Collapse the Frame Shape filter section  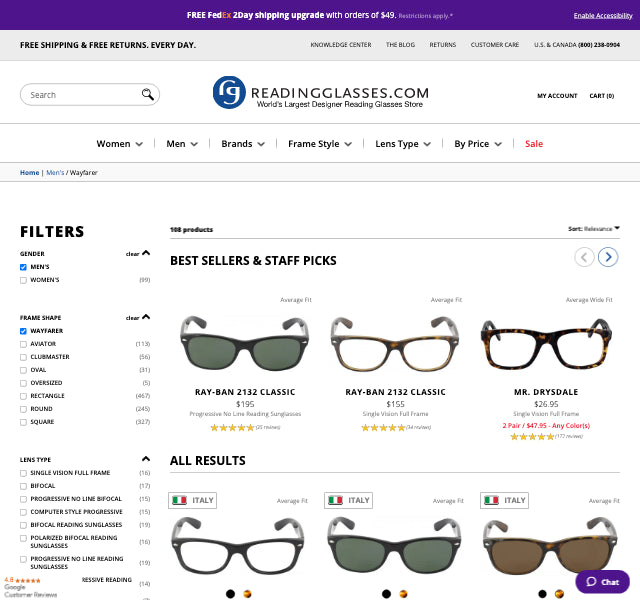pos(146,317)
